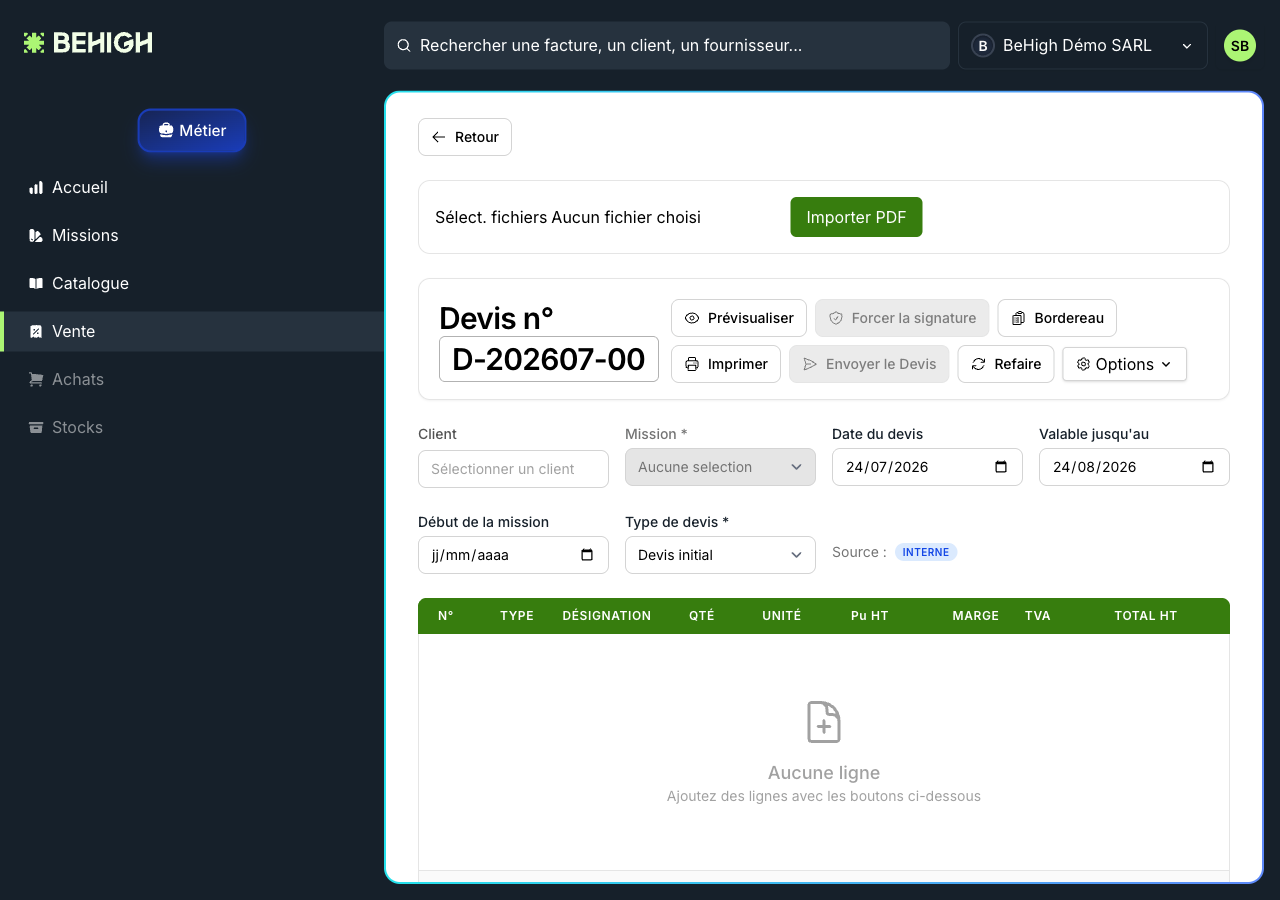Open Stocks in sidebar

[x=192, y=427]
